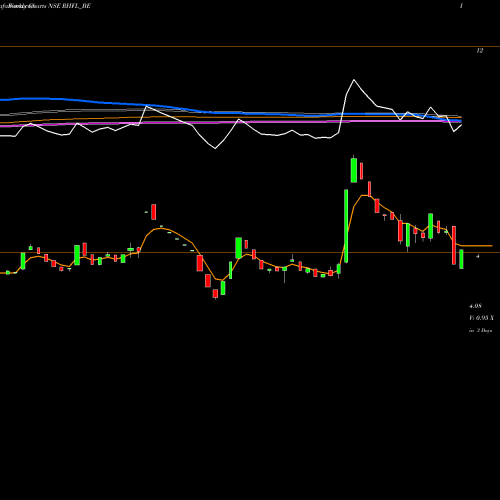
Task: Click the '4.08' price value text
Action: [x=475, y=306]
